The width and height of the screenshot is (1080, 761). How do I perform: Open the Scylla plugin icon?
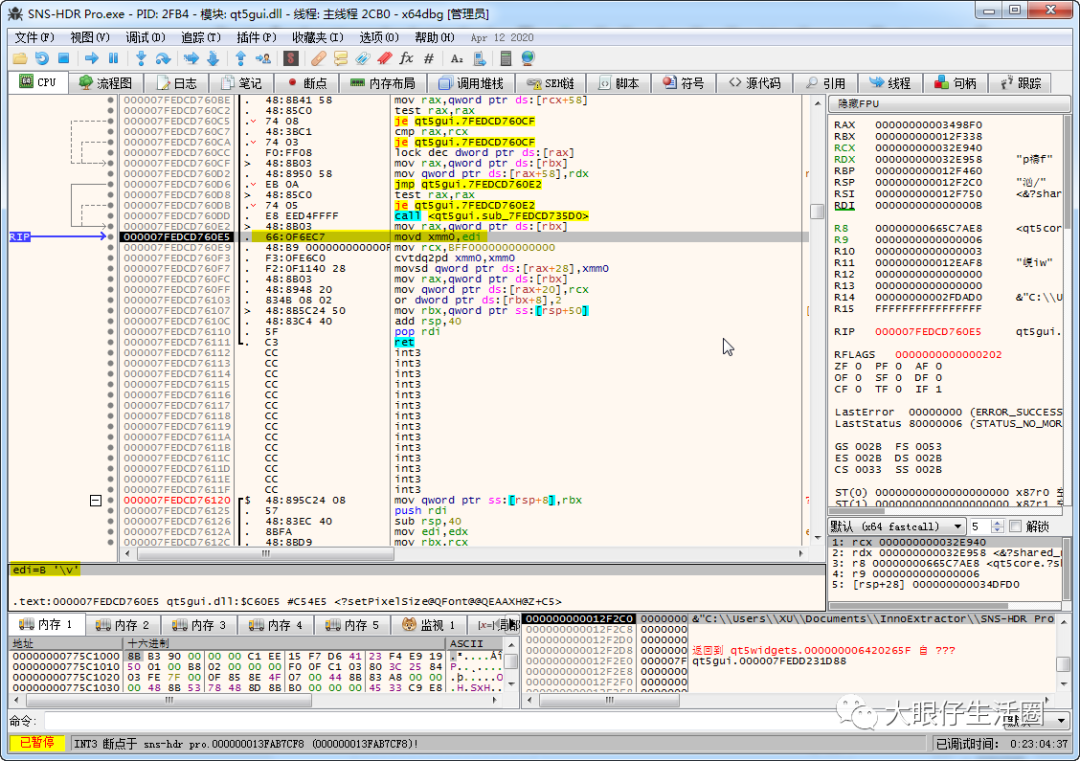(291, 59)
